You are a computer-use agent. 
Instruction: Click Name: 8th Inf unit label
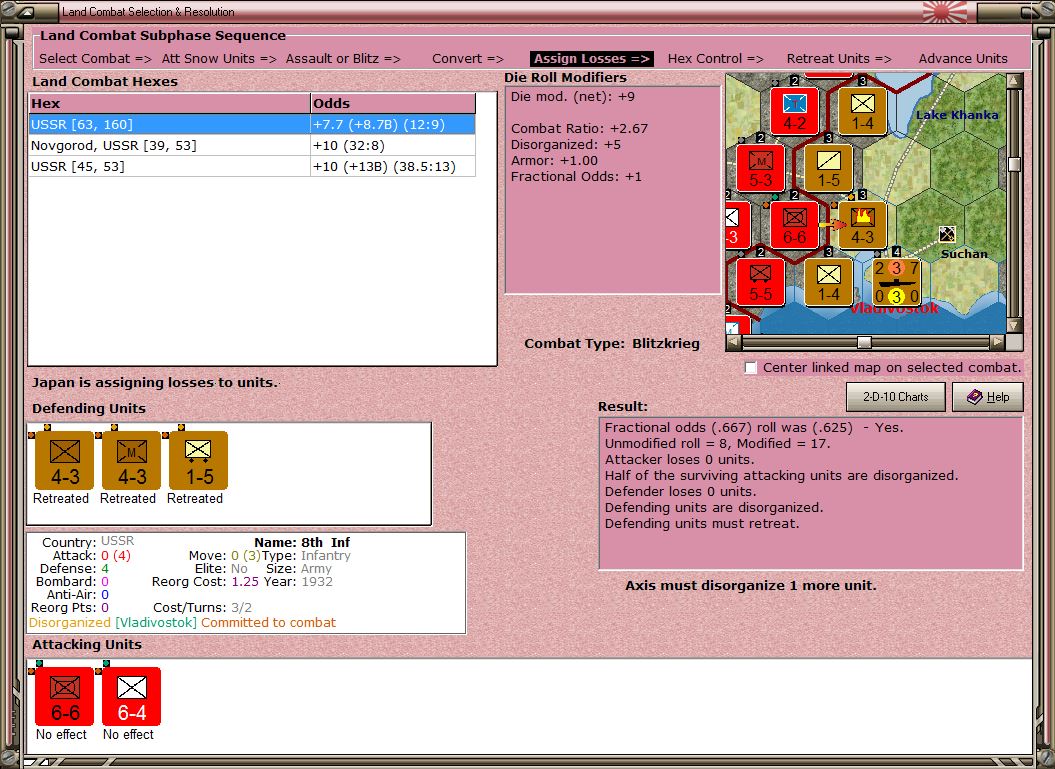tap(302, 542)
